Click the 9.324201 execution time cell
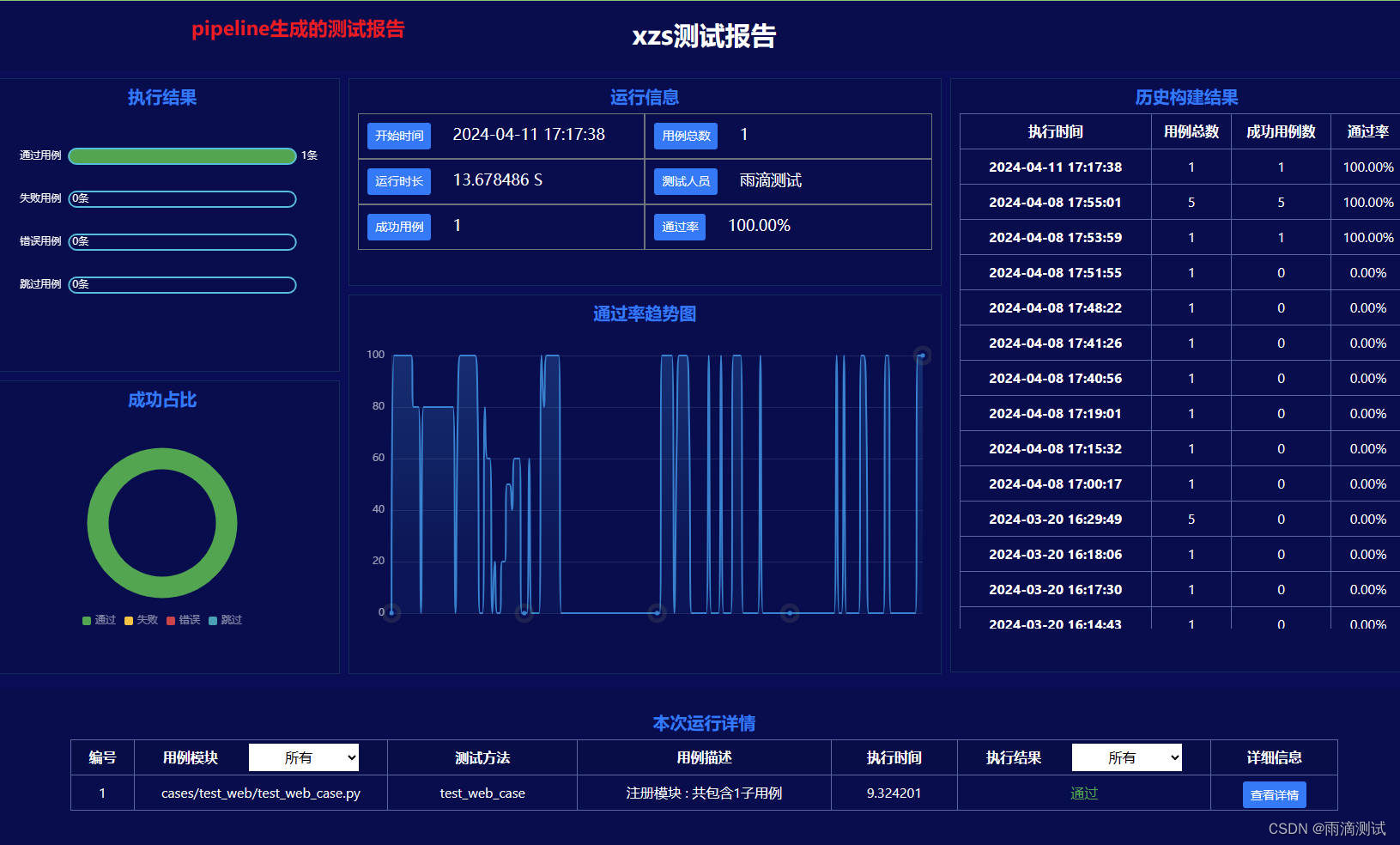1400x845 pixels. [894, 793]
